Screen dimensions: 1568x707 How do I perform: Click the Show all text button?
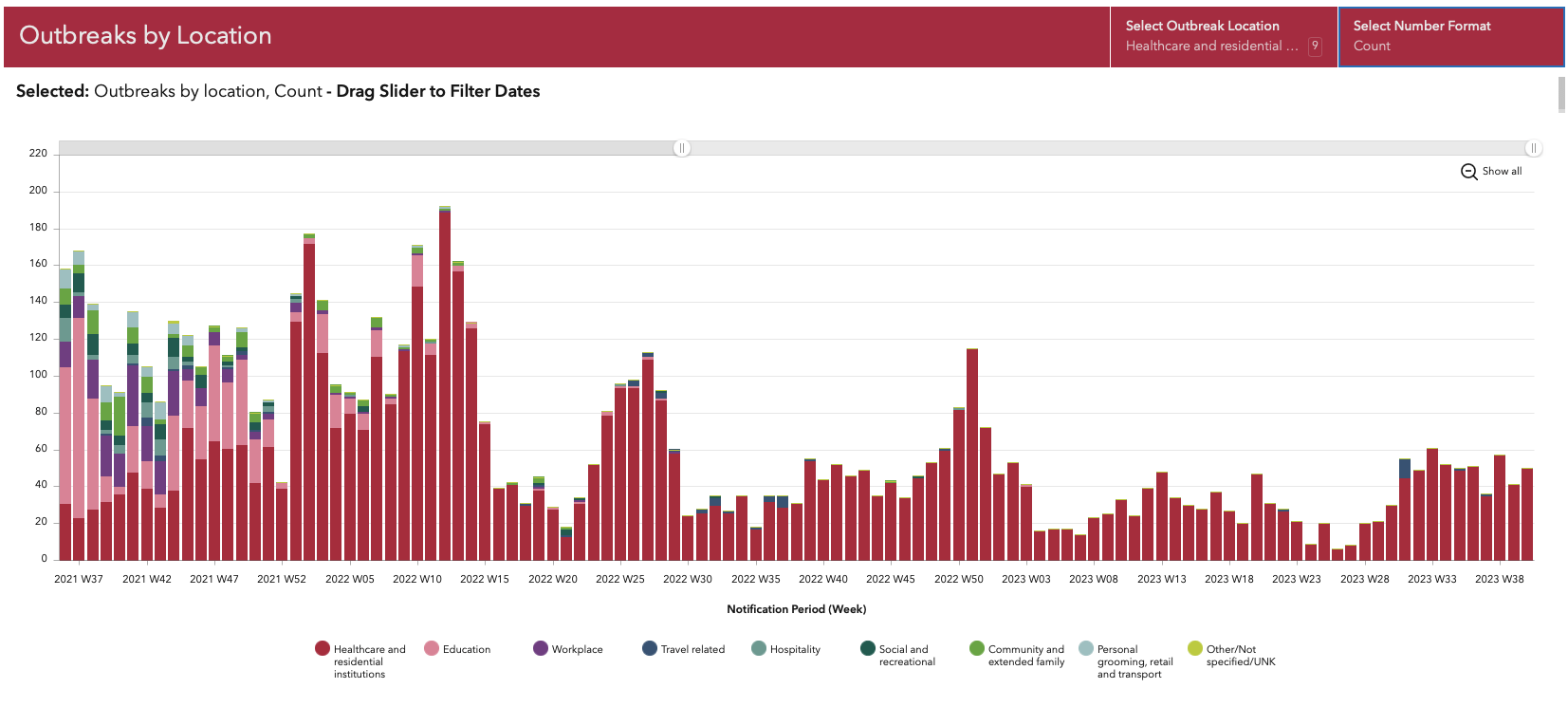[x=1502, y=172]
